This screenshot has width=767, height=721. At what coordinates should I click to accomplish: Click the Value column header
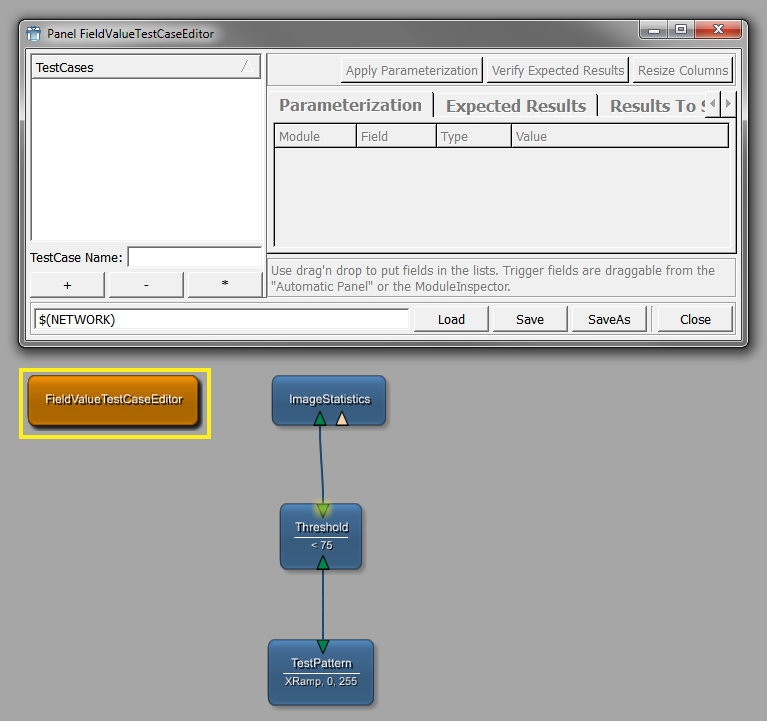pyautogui.click(x=619, y=136)
